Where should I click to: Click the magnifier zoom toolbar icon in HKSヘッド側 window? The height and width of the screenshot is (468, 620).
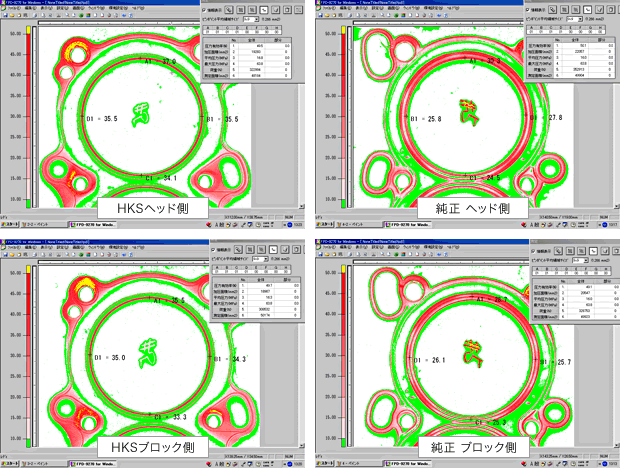coord(68,15)
